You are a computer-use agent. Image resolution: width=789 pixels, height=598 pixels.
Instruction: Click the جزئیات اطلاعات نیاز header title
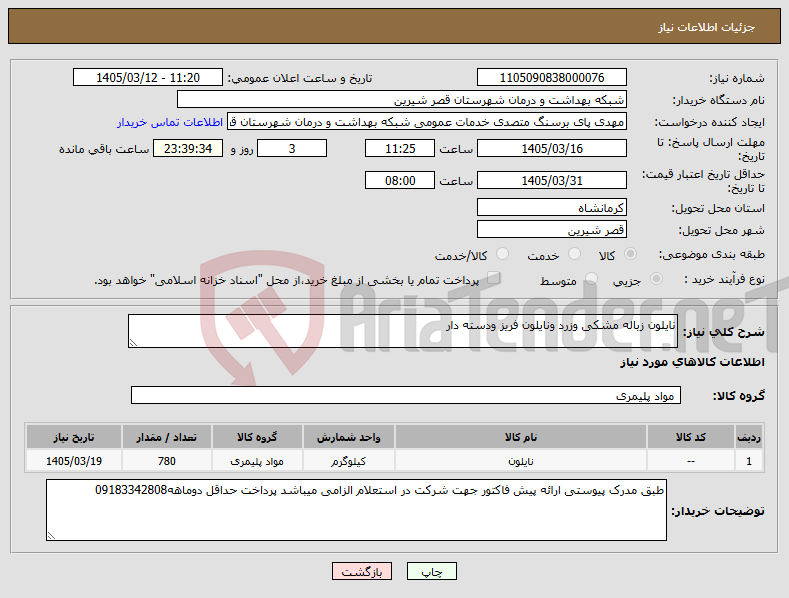706,27
